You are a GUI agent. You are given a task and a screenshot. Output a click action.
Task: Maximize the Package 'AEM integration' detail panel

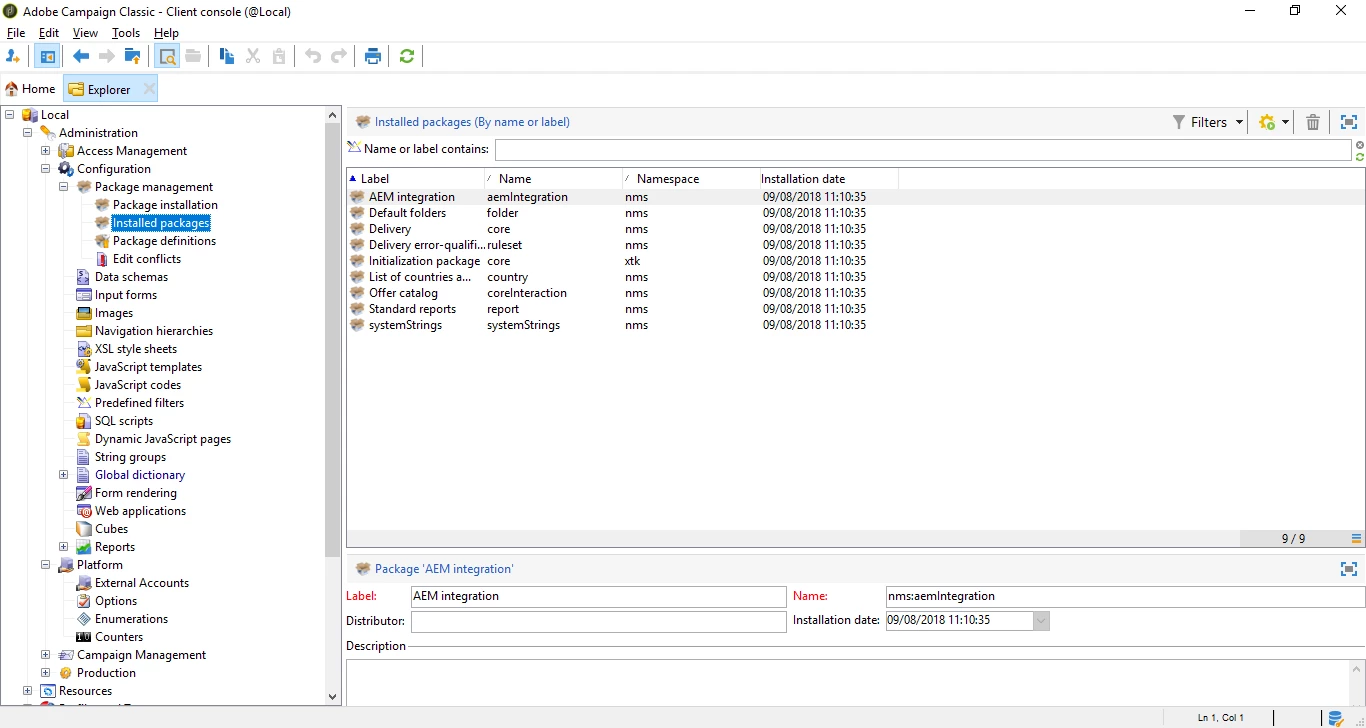[1349, 569]
